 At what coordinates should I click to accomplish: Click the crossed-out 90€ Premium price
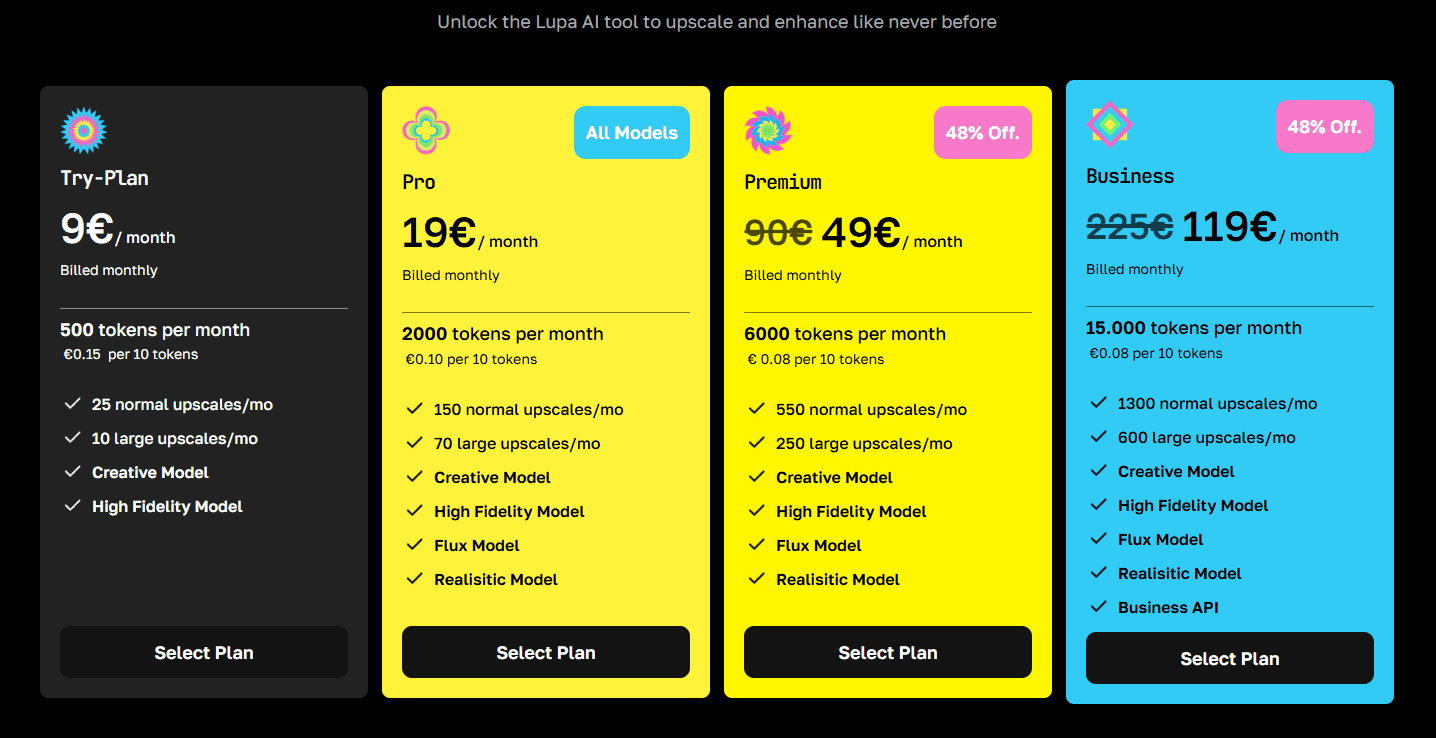(778, 233)
